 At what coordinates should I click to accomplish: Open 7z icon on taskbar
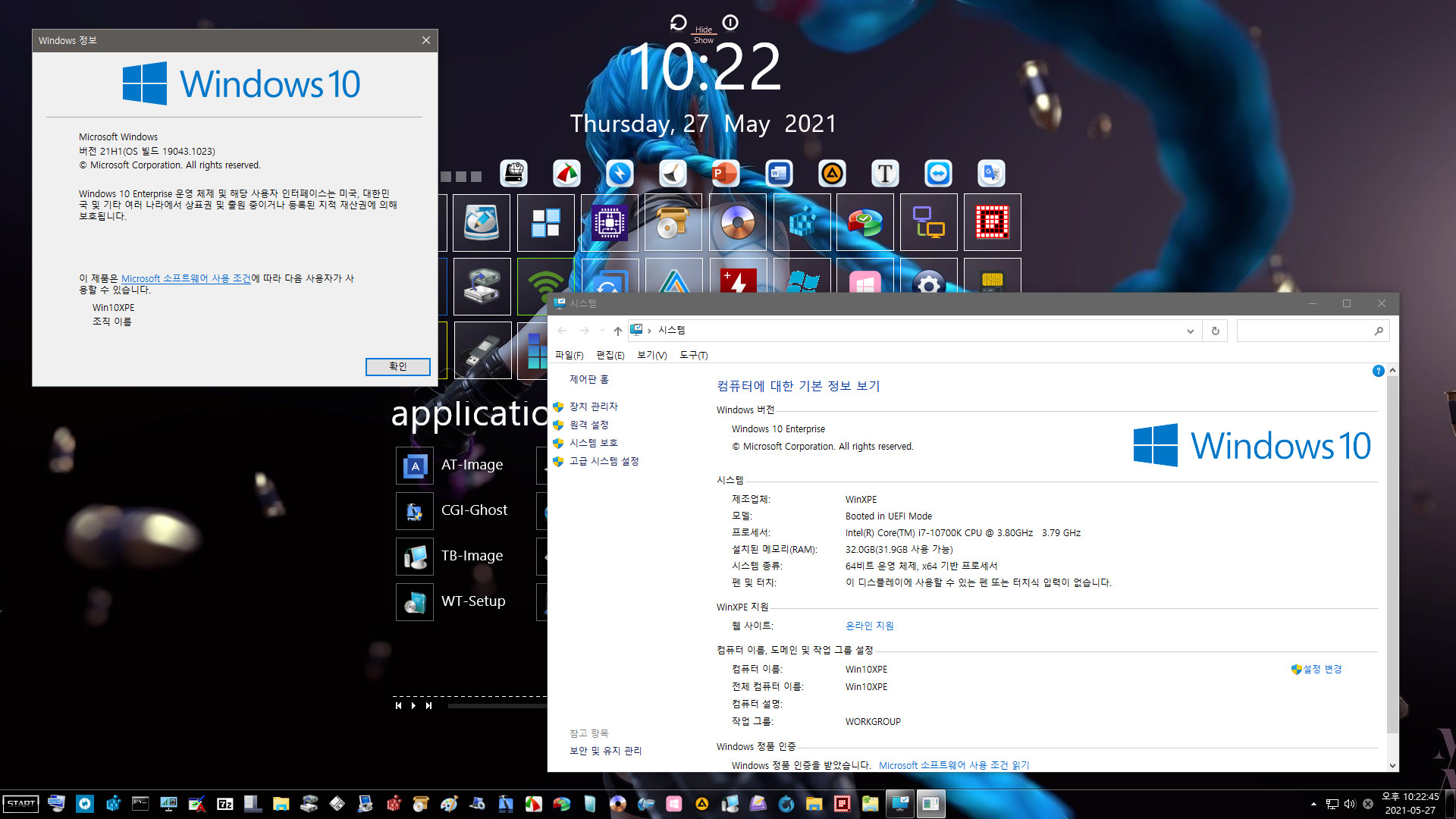225,804
